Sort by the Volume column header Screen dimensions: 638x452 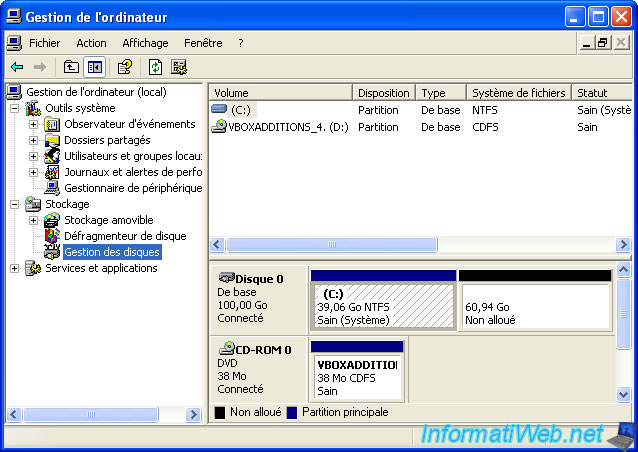click(x=280, y=93)
